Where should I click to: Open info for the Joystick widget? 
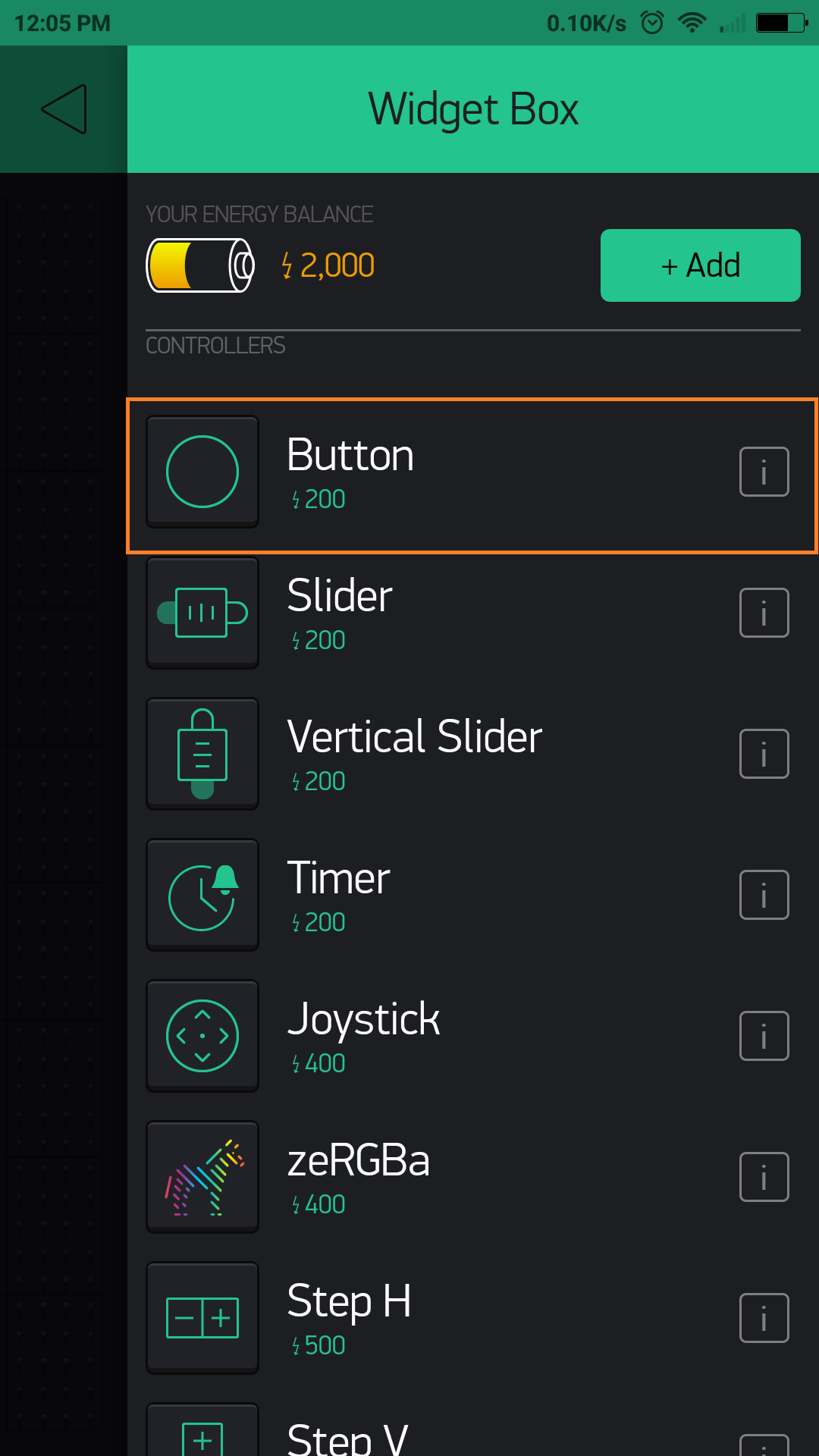(x=764, y=1035)
